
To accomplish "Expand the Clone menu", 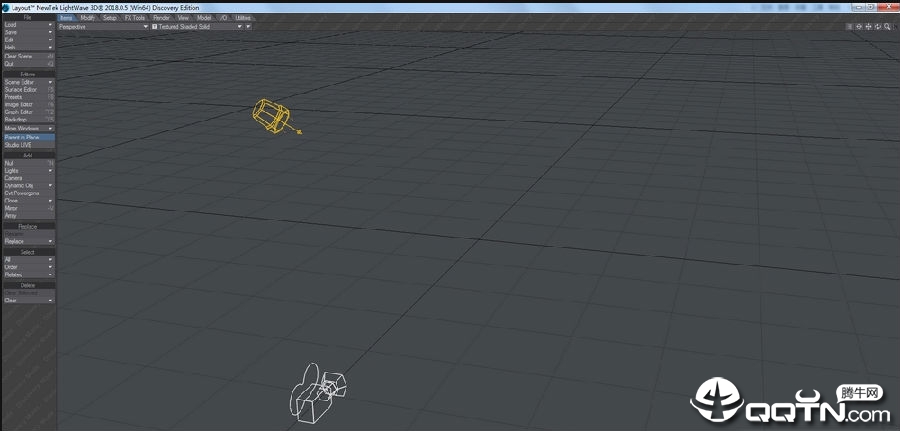I will [29, 201].
